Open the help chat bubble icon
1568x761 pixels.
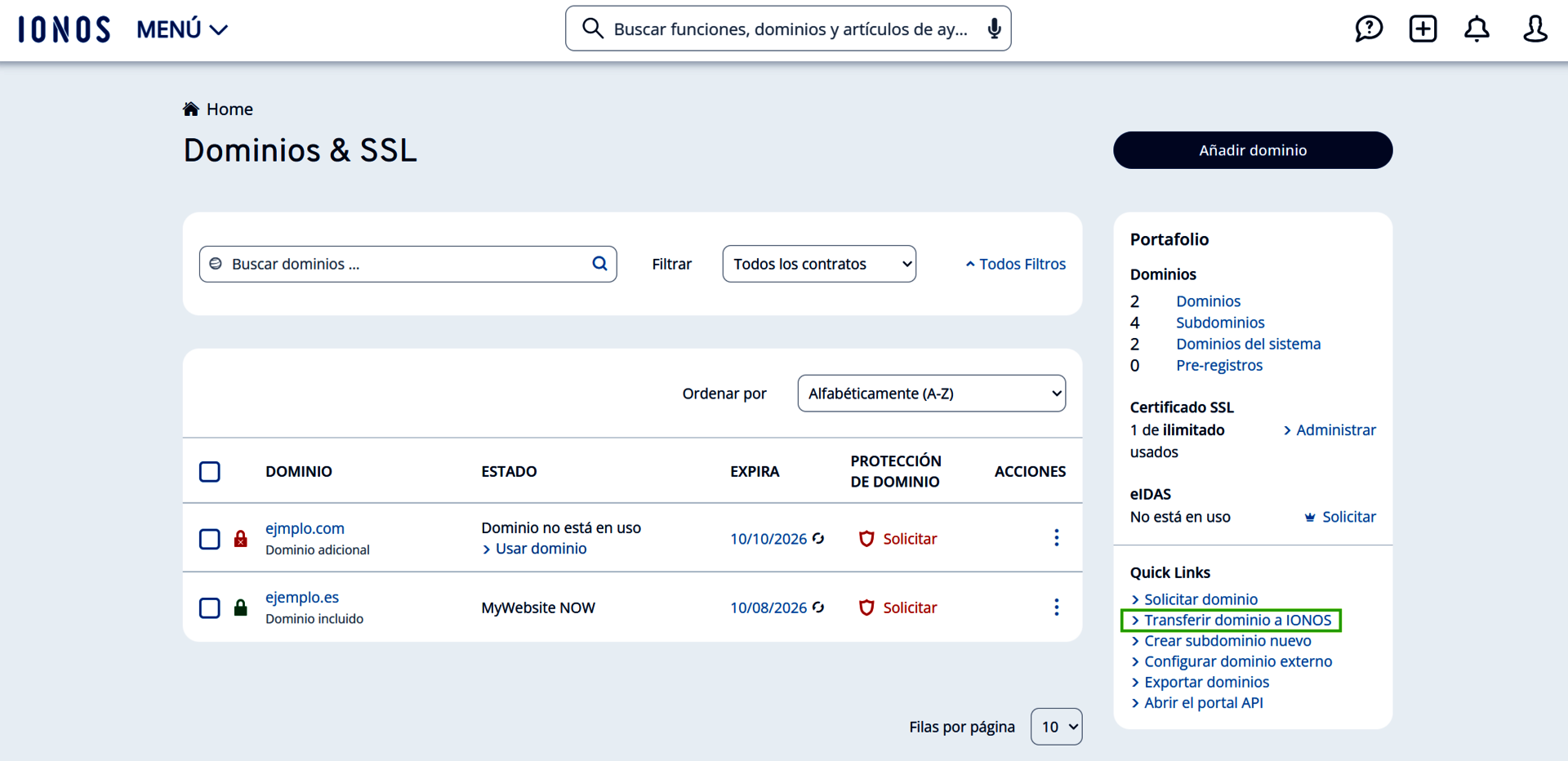[x=1370, y=29]
